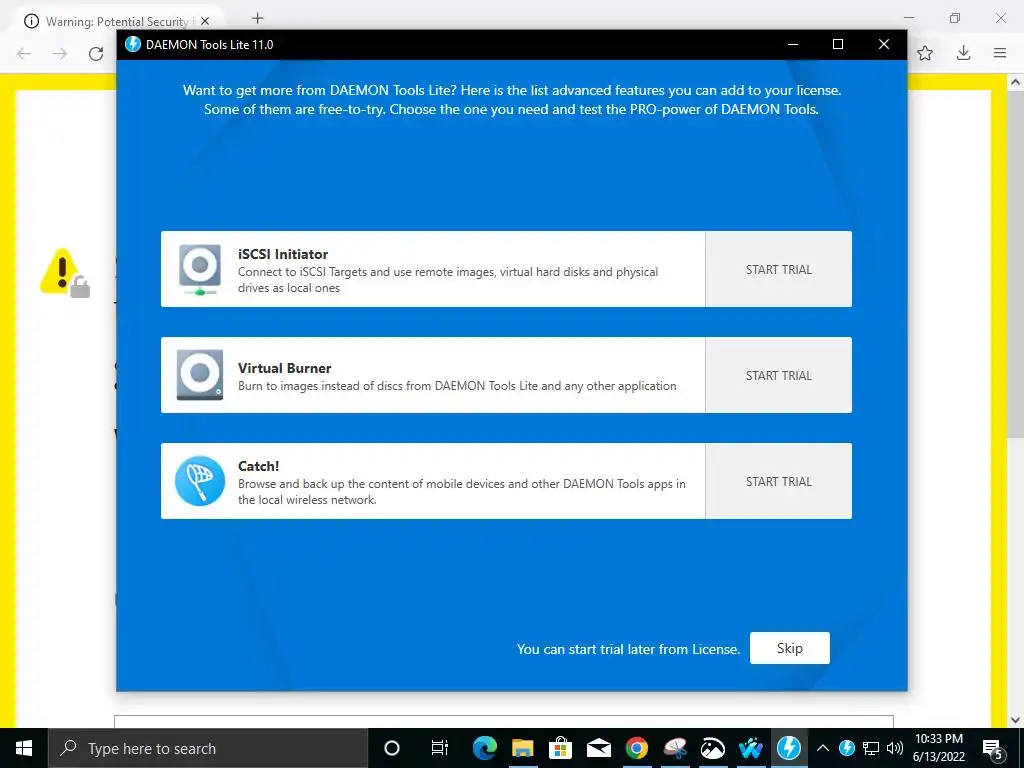Viewport: 1024px width, 768px height.
Task: Show hidden system tray icons
Action: click(x=823, y=748)
